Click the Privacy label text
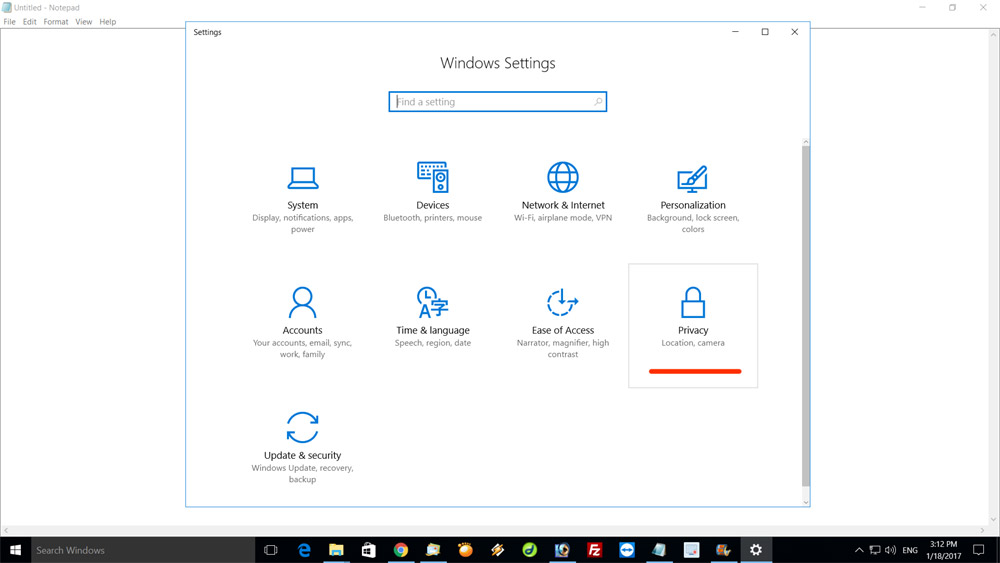This screenshot has width=1000, height=563. click(x=693, y=330)
